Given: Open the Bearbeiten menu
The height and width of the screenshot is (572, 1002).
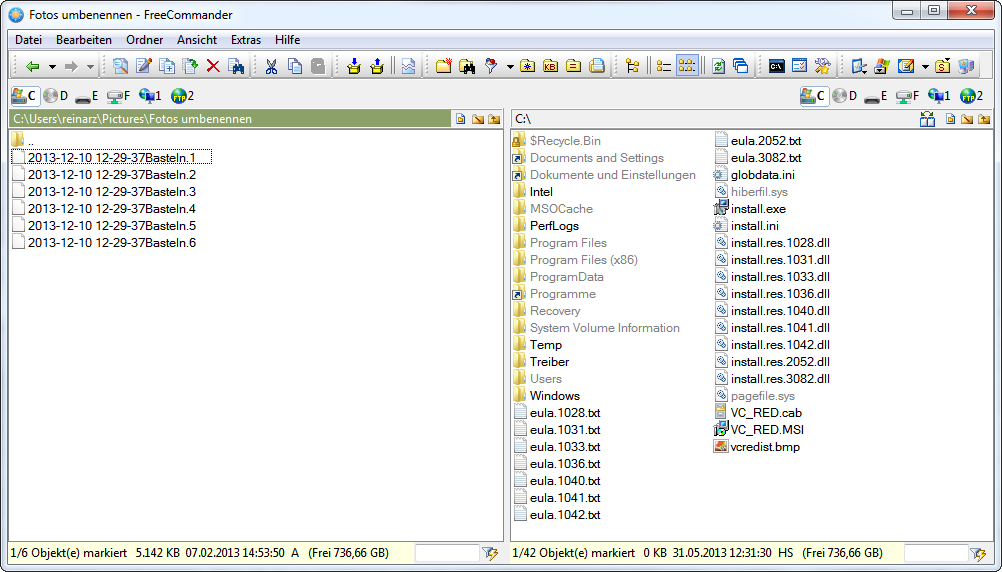Looking at the screenshot, I should (84, 40).
